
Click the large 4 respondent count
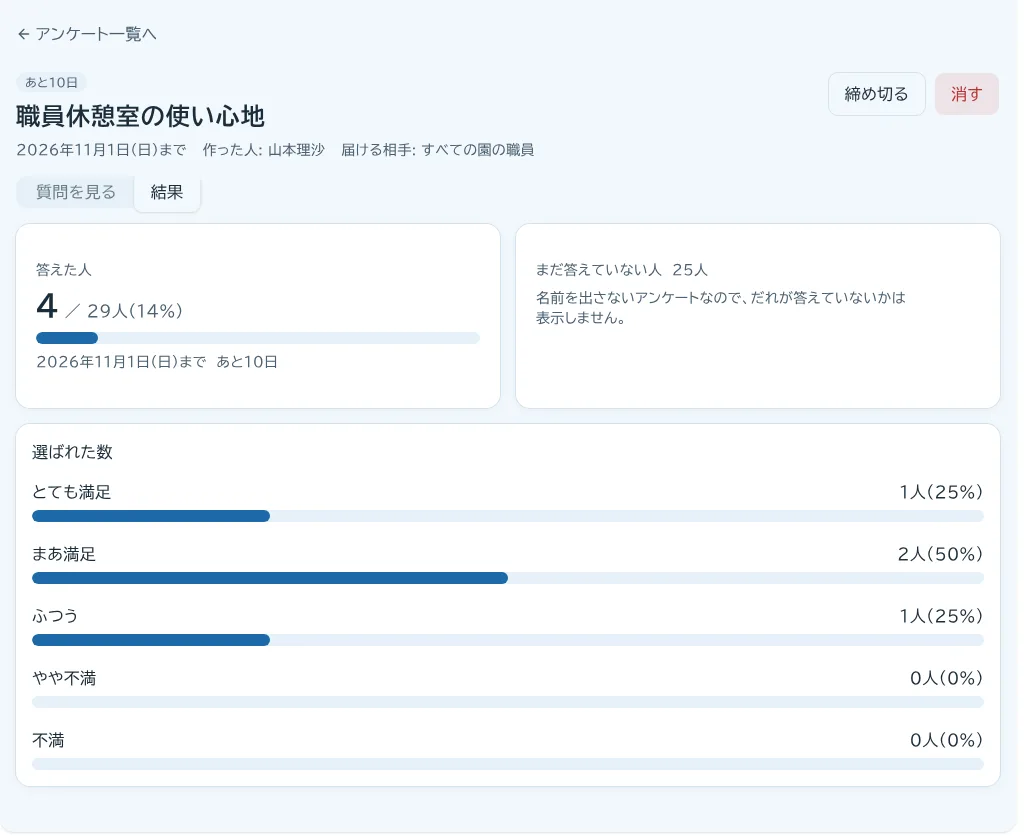pyautogui.click(x=47, y=306)
